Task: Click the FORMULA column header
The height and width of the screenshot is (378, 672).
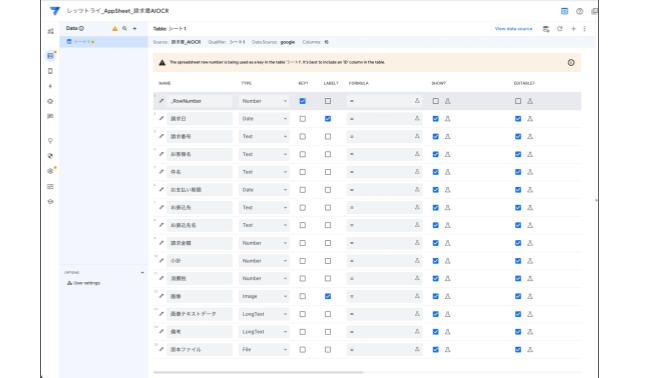Action: (359, 83)
